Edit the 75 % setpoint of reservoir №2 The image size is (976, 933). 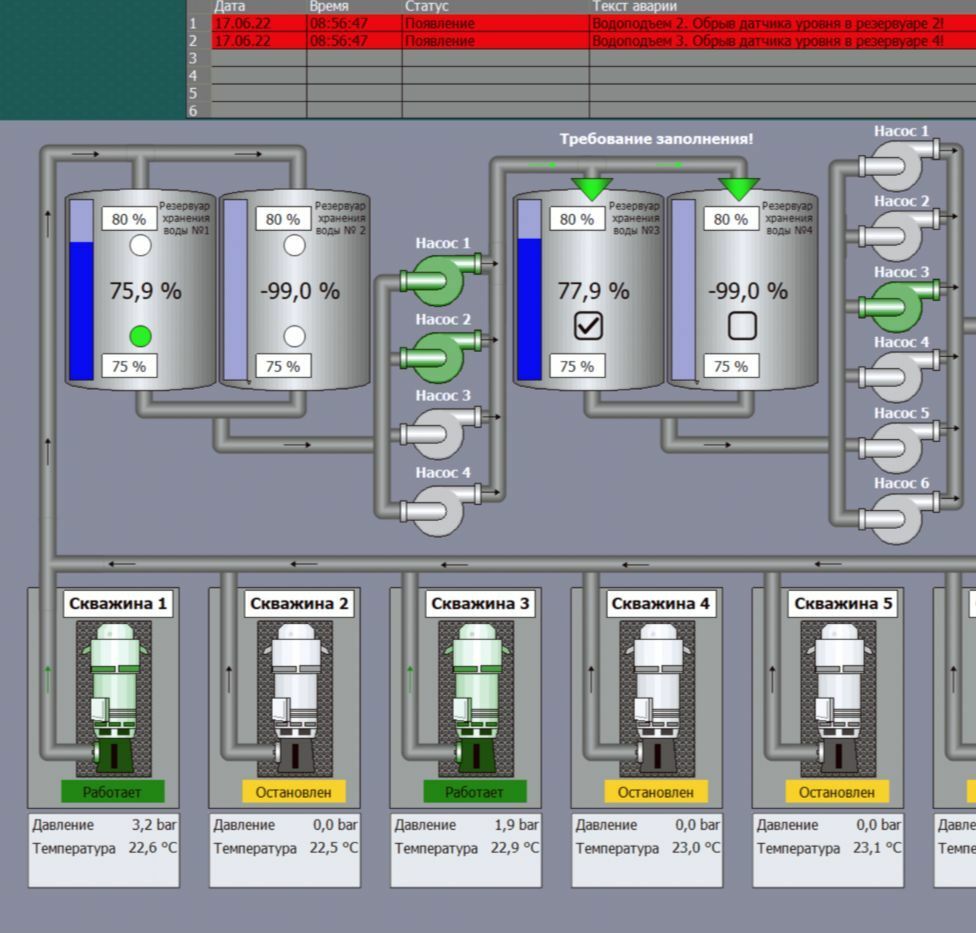284,366
